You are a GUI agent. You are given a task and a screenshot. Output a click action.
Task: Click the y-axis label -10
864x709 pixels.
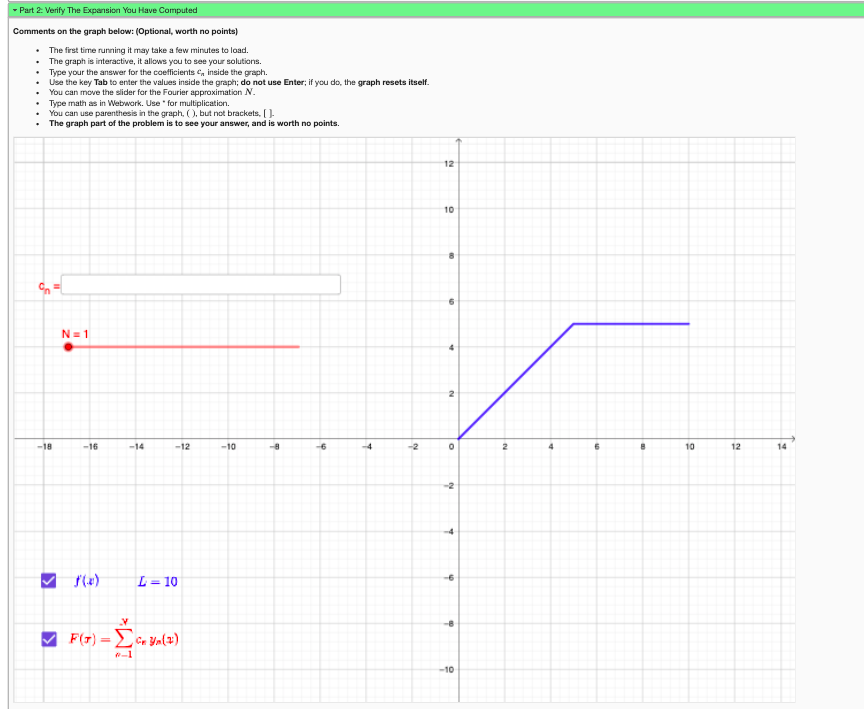pyautogui.click(x=447, y=670)
